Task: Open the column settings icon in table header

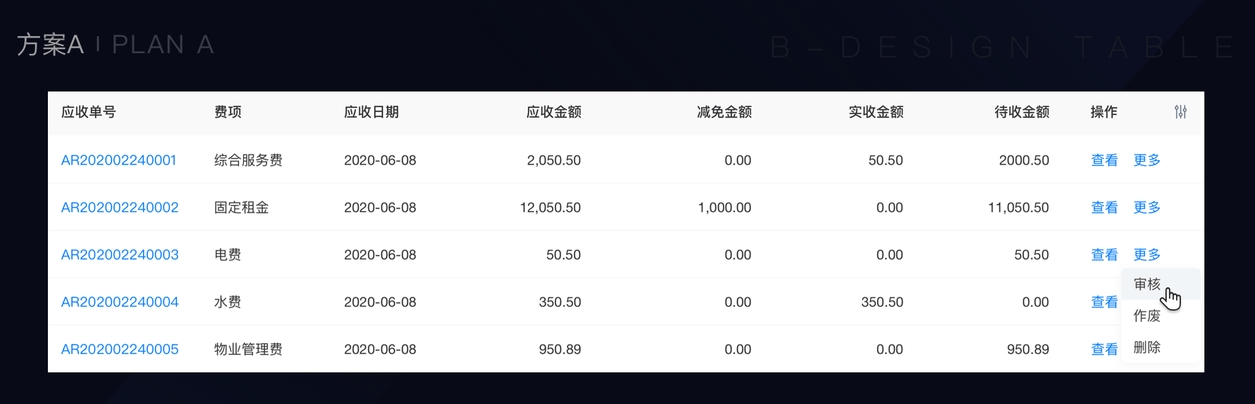Action: click(1181, 112)
